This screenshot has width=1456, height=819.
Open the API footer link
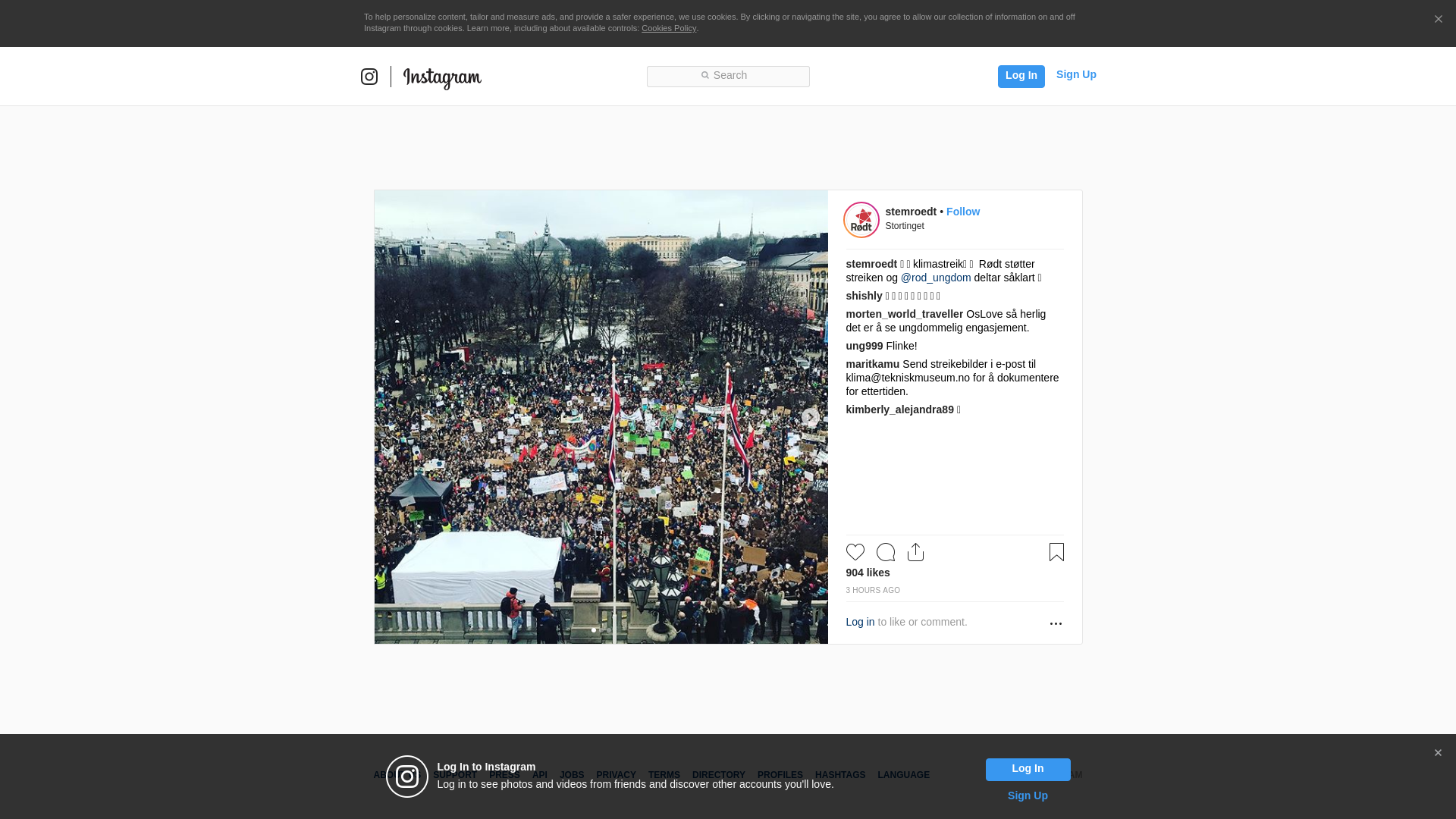(540, 775)
